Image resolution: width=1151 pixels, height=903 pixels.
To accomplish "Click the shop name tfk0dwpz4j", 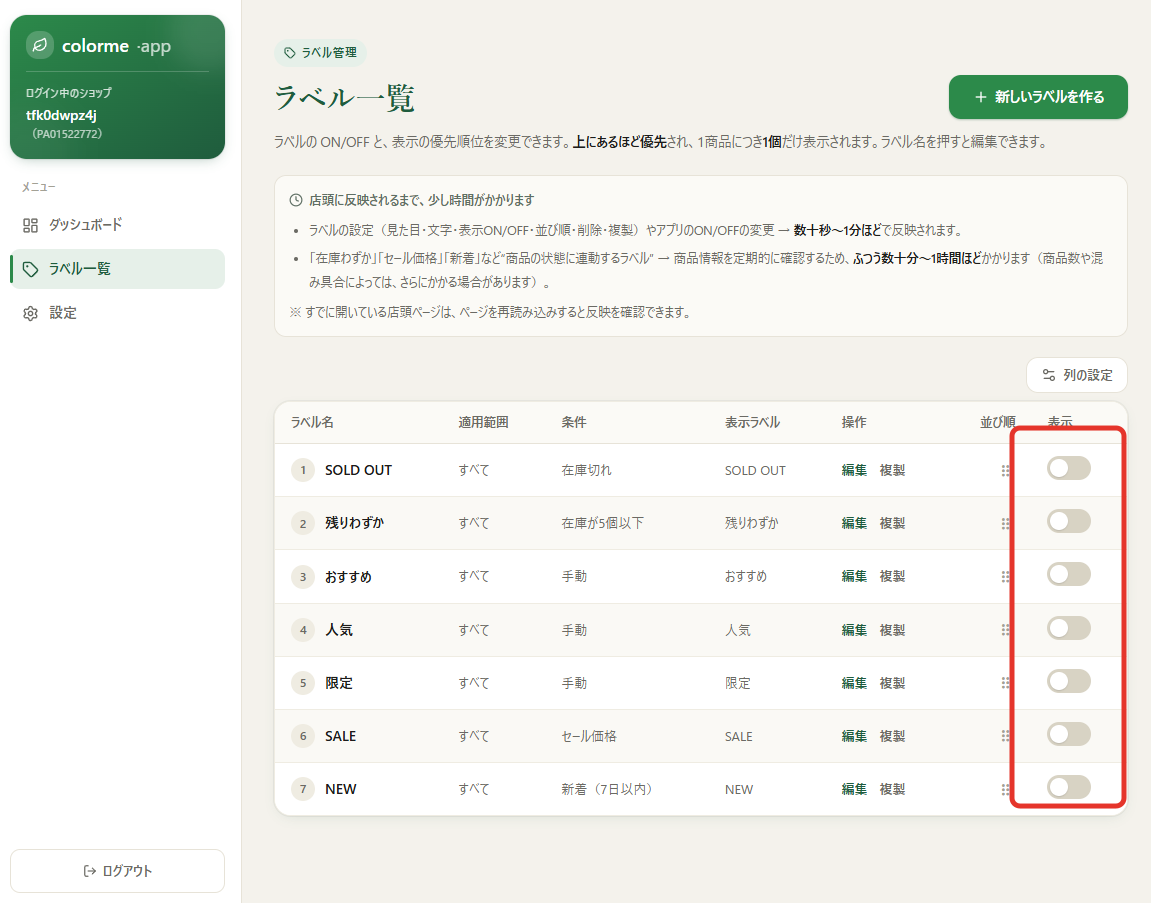I will click(62, 115).
